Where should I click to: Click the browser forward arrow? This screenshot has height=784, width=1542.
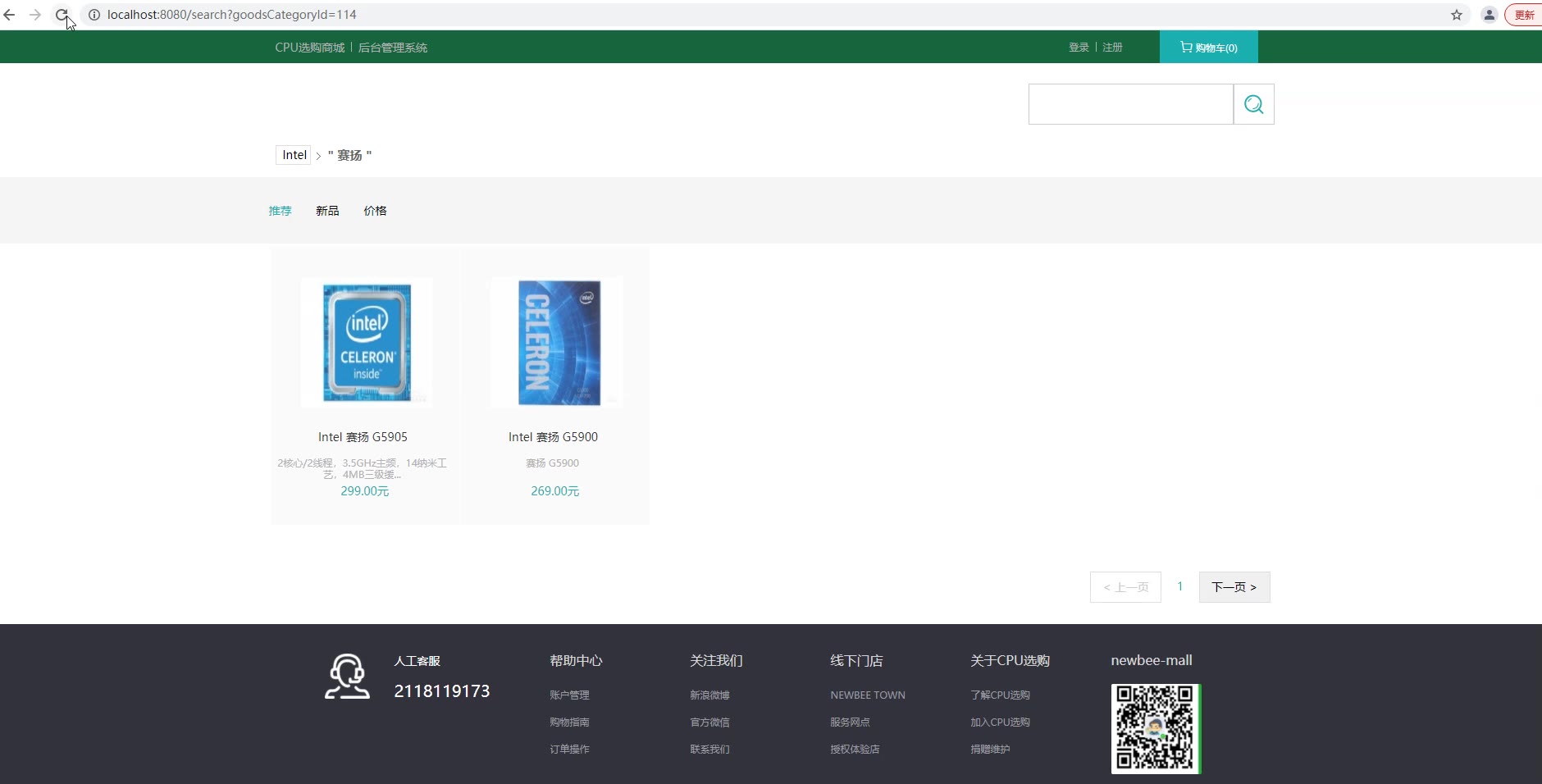(35, 15)
